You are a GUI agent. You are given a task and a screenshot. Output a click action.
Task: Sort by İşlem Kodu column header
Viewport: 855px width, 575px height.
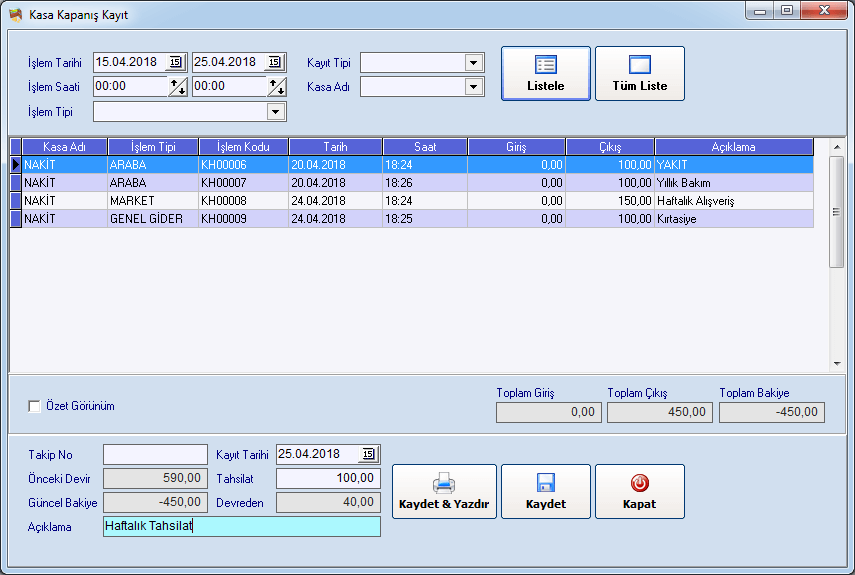tap(243, 147)
